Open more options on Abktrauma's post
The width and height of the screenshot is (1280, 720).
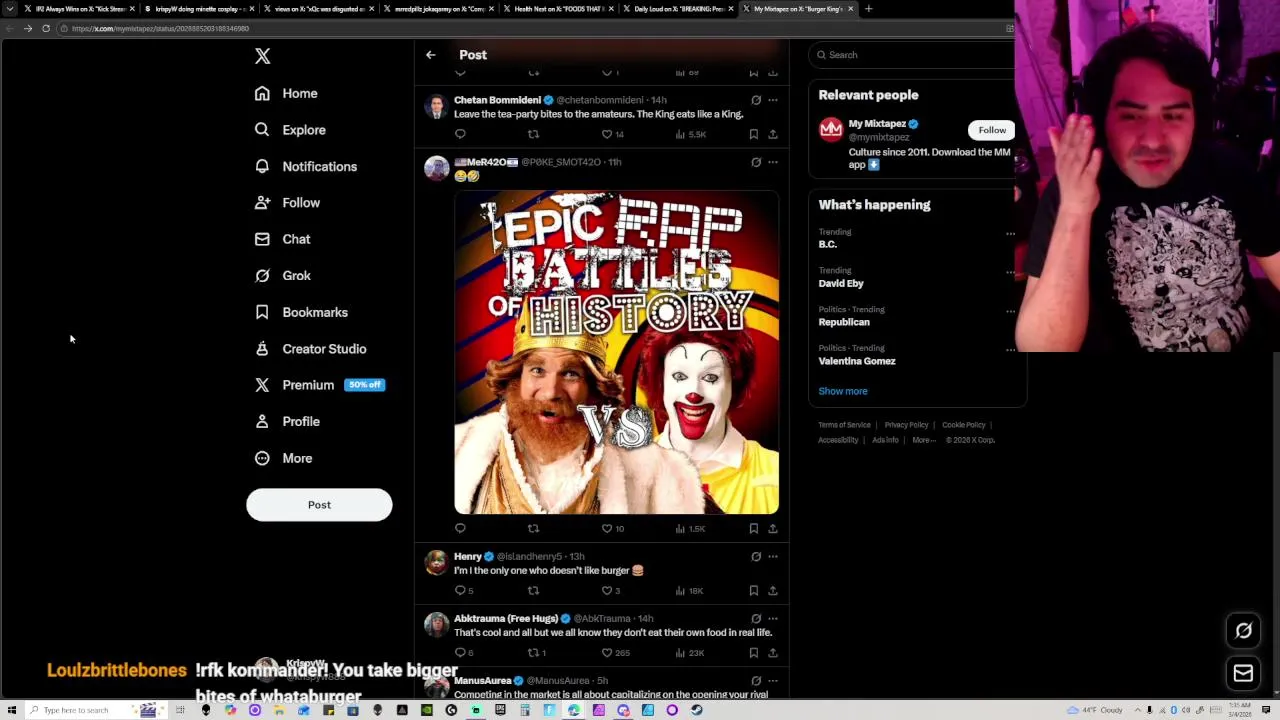pyautogui.click(x=772, y=618)
